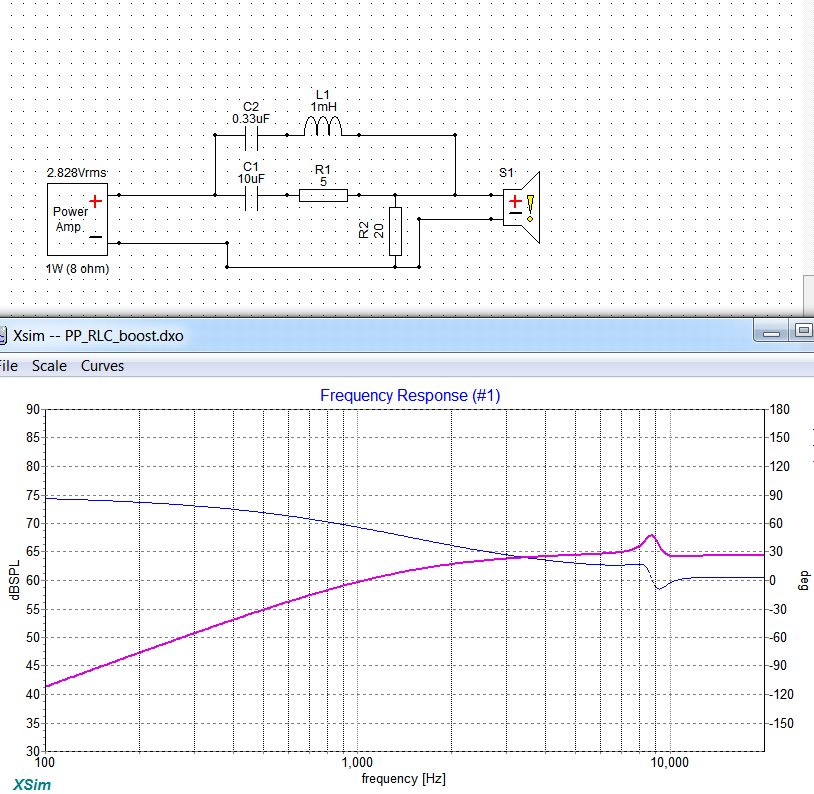Click the Power Amp positive terminal

click(96, 201)
